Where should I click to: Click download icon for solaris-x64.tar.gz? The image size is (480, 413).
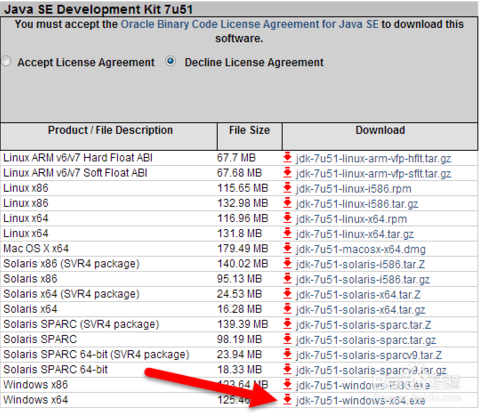tap(287, 309)
